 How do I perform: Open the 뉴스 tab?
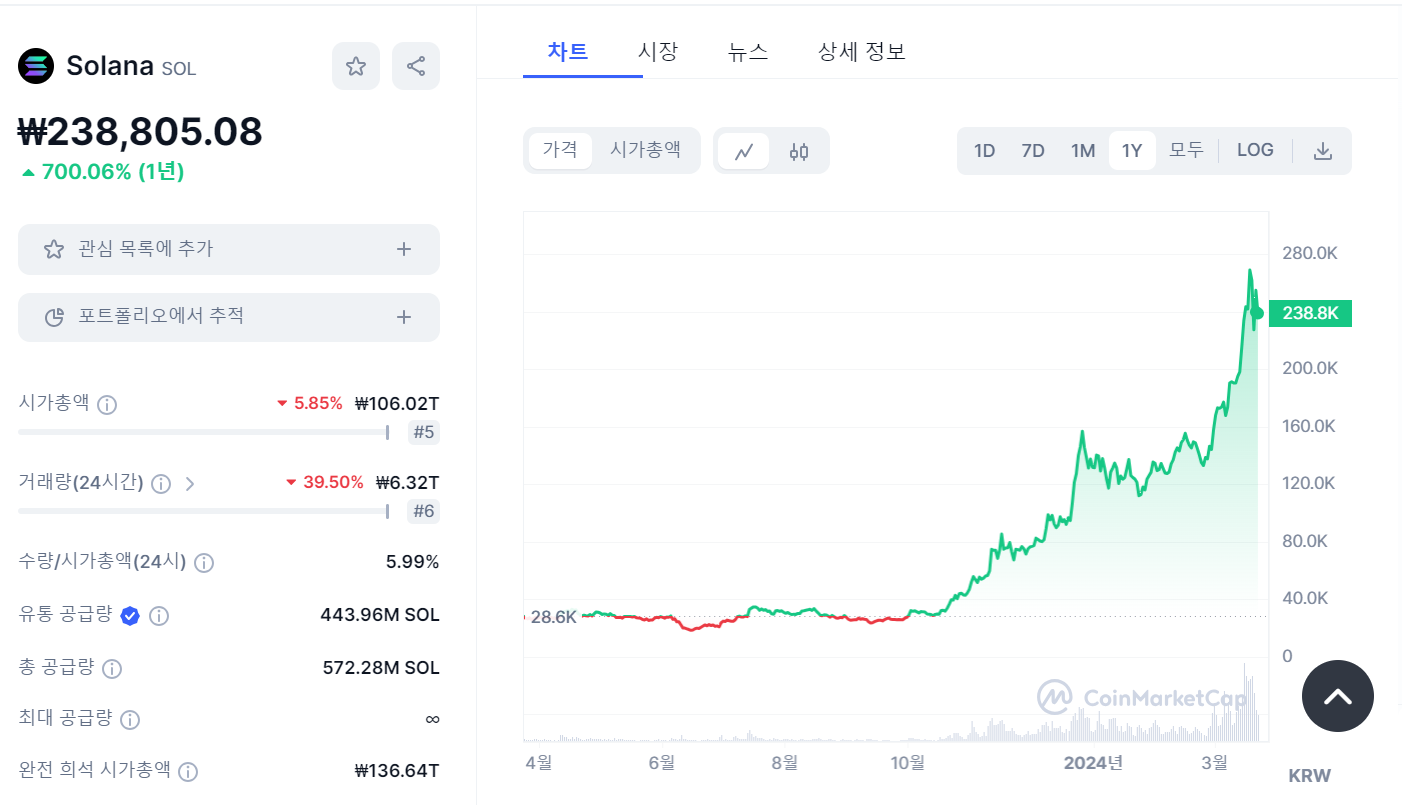(748, 51)
